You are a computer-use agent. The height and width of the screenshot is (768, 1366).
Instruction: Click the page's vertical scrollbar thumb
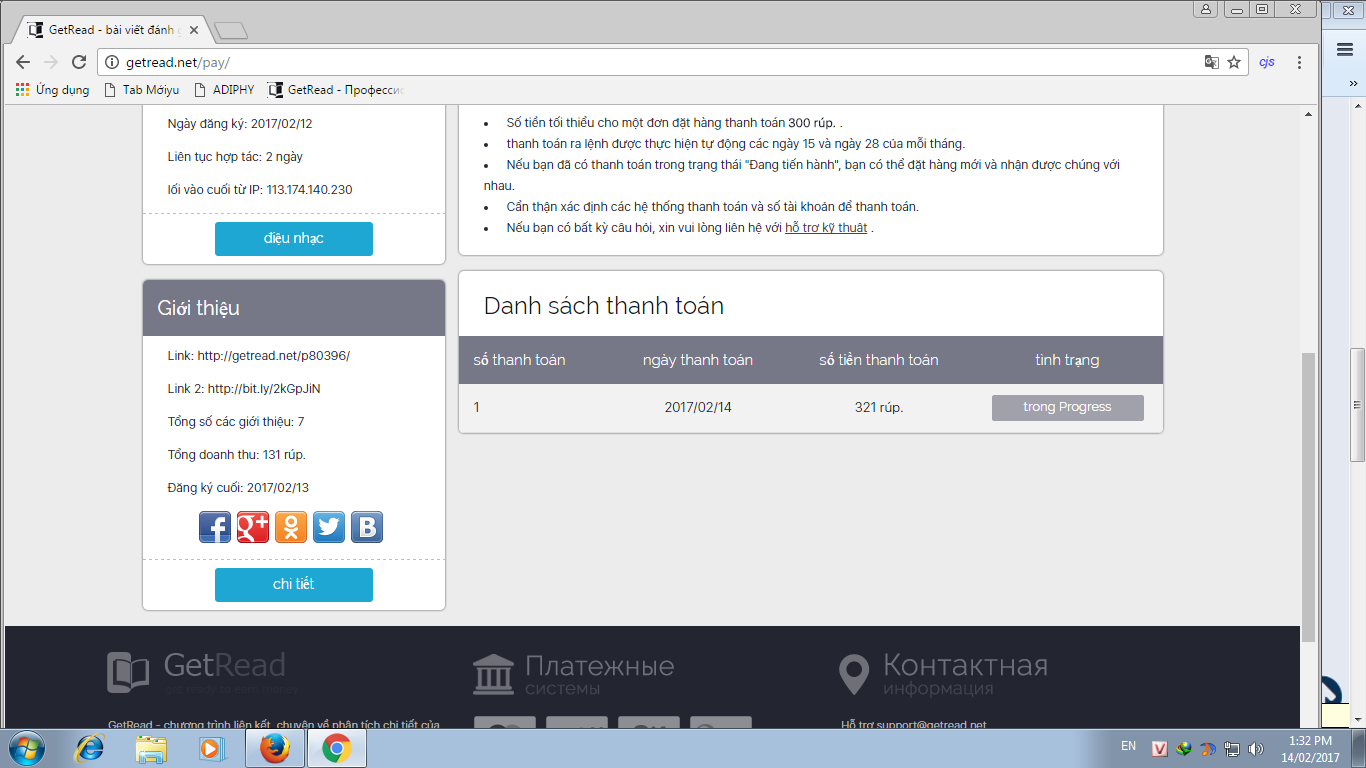1308,497
